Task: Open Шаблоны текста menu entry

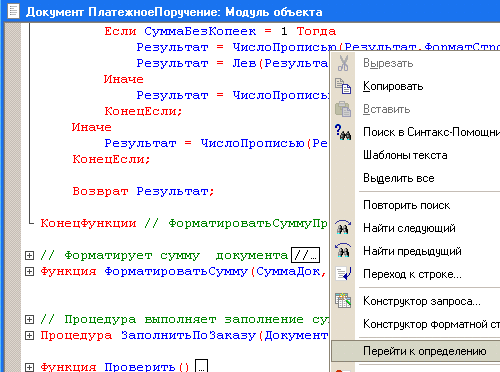Action: click(x=405, y=155)
